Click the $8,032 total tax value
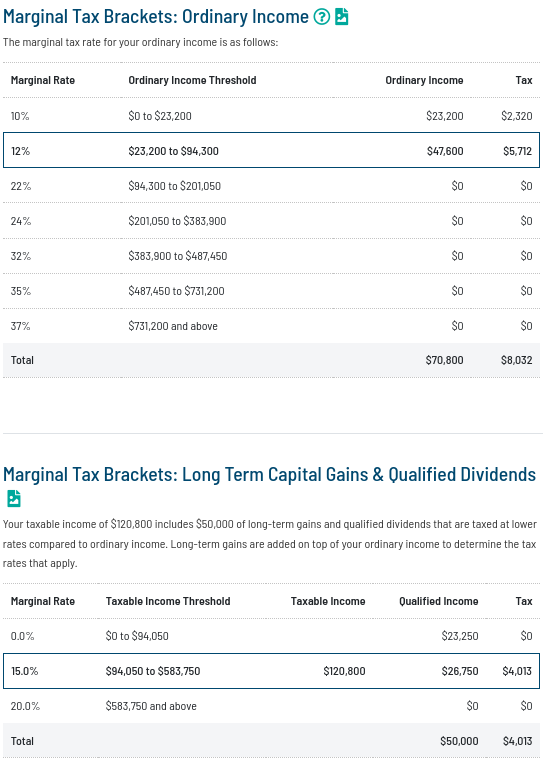This screenshot has height=761, width=543. coord(516,360)
